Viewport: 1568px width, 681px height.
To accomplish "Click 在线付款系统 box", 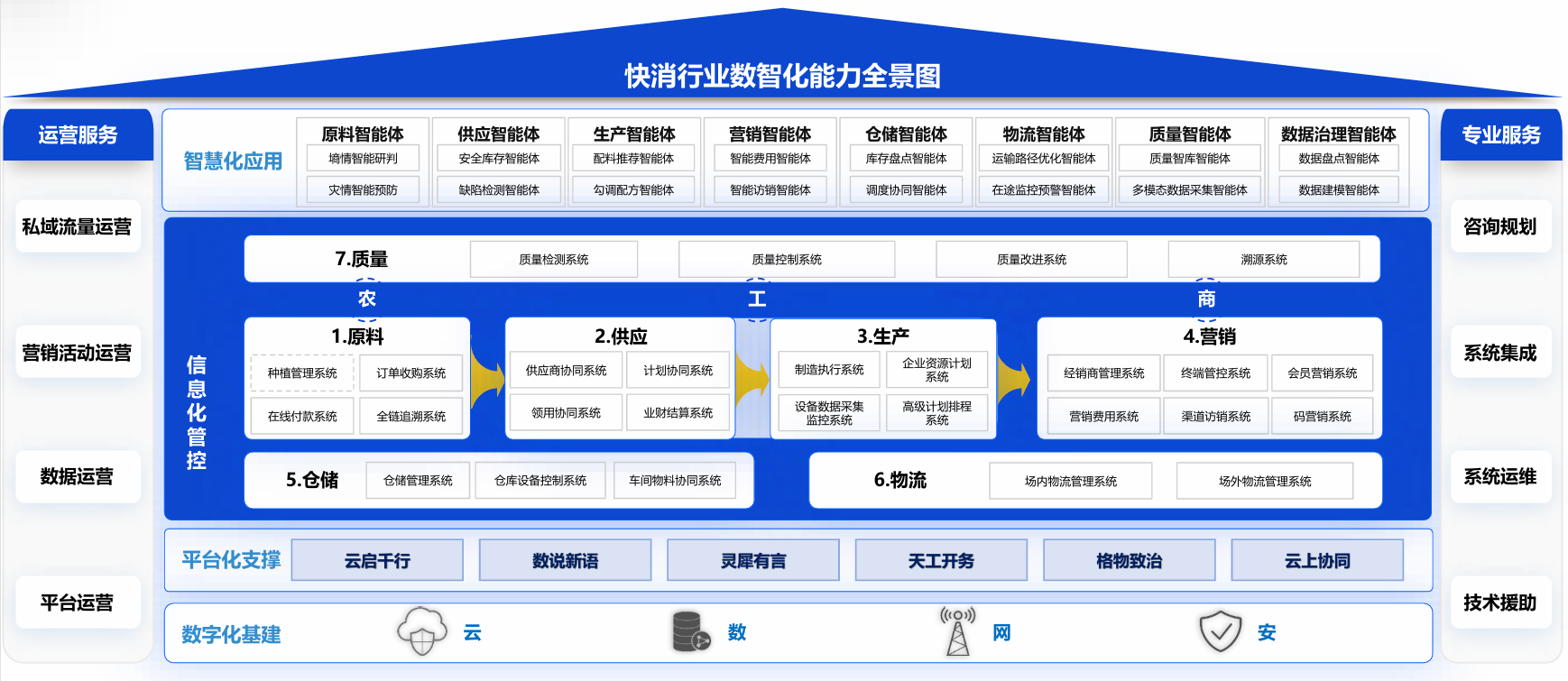I will [x=302, y=416].
